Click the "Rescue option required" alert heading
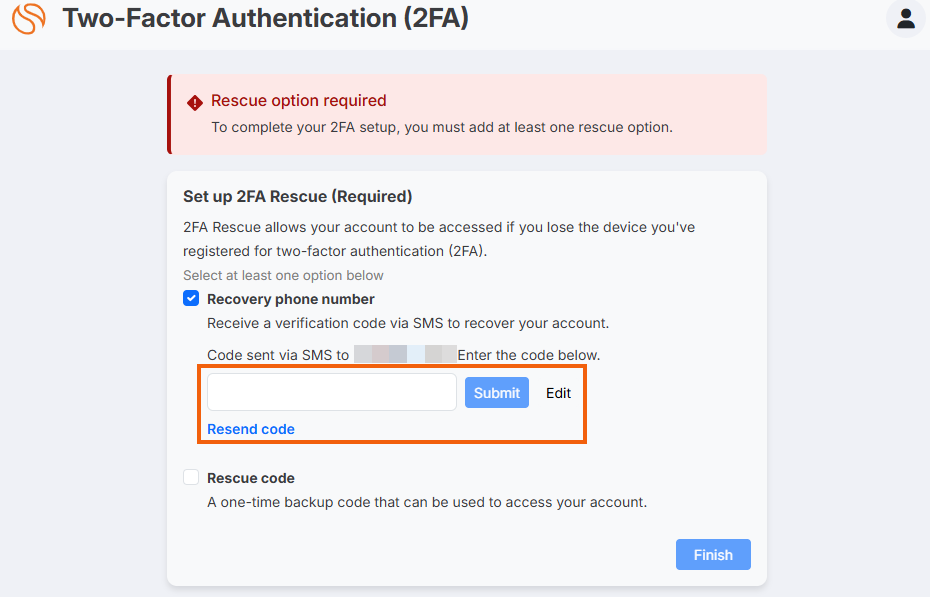The height and width of the screenshot is (597, 930). [298, 100]
